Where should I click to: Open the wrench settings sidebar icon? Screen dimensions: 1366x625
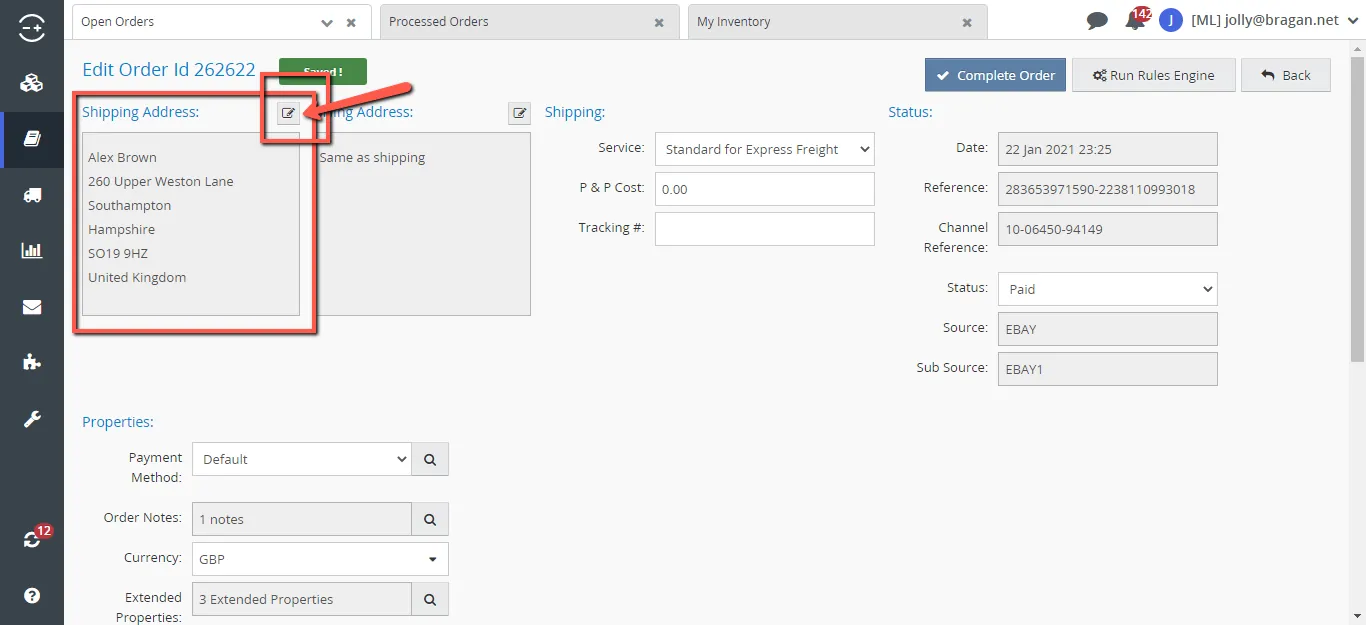(32, 419)
